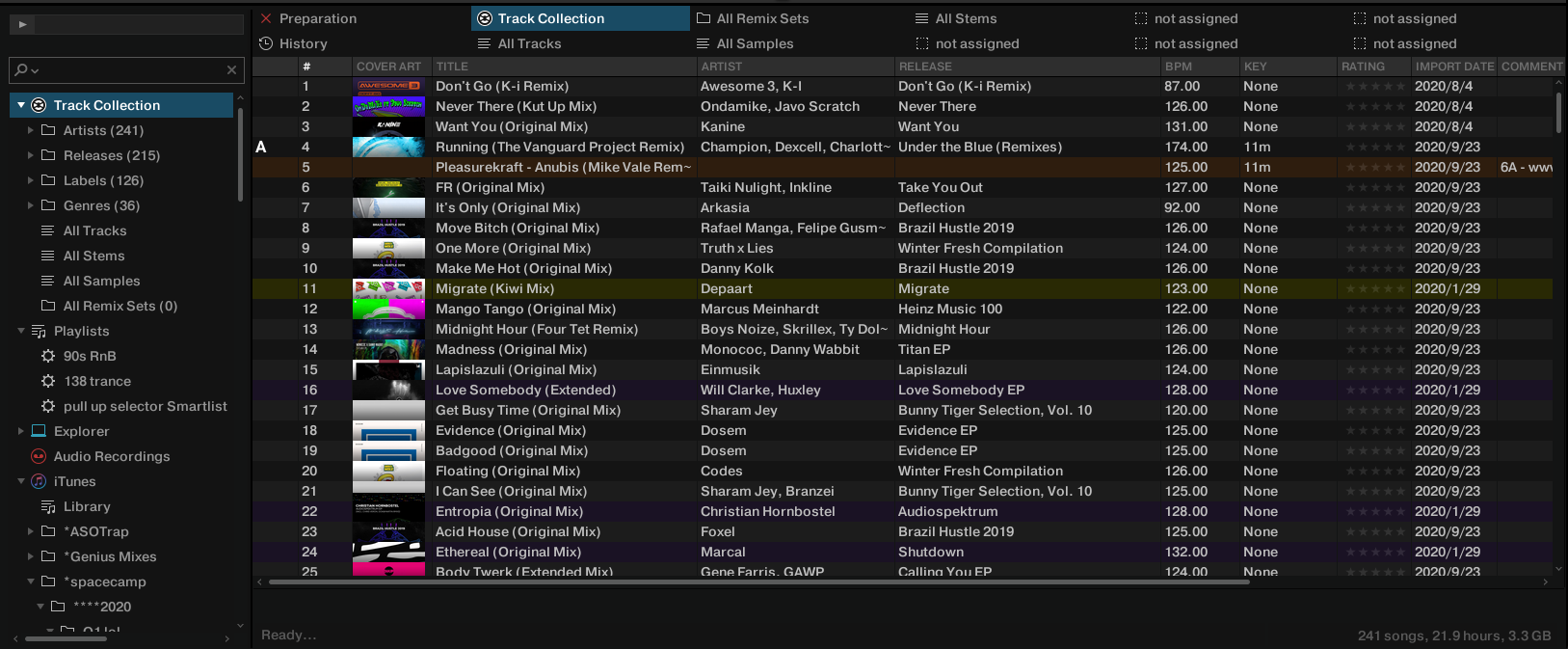Click the 138 trance smartlist icon

(48, 381)
